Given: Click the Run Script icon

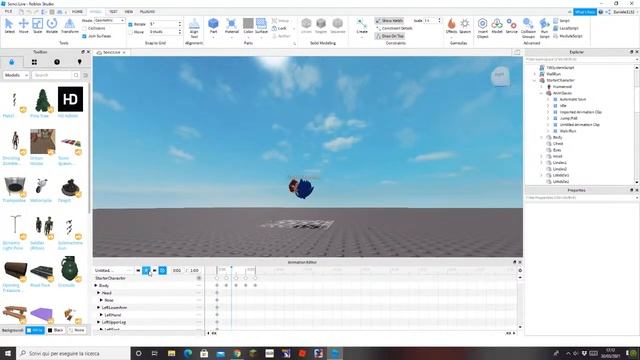Looking at the screenshot, I should [544, 28].
